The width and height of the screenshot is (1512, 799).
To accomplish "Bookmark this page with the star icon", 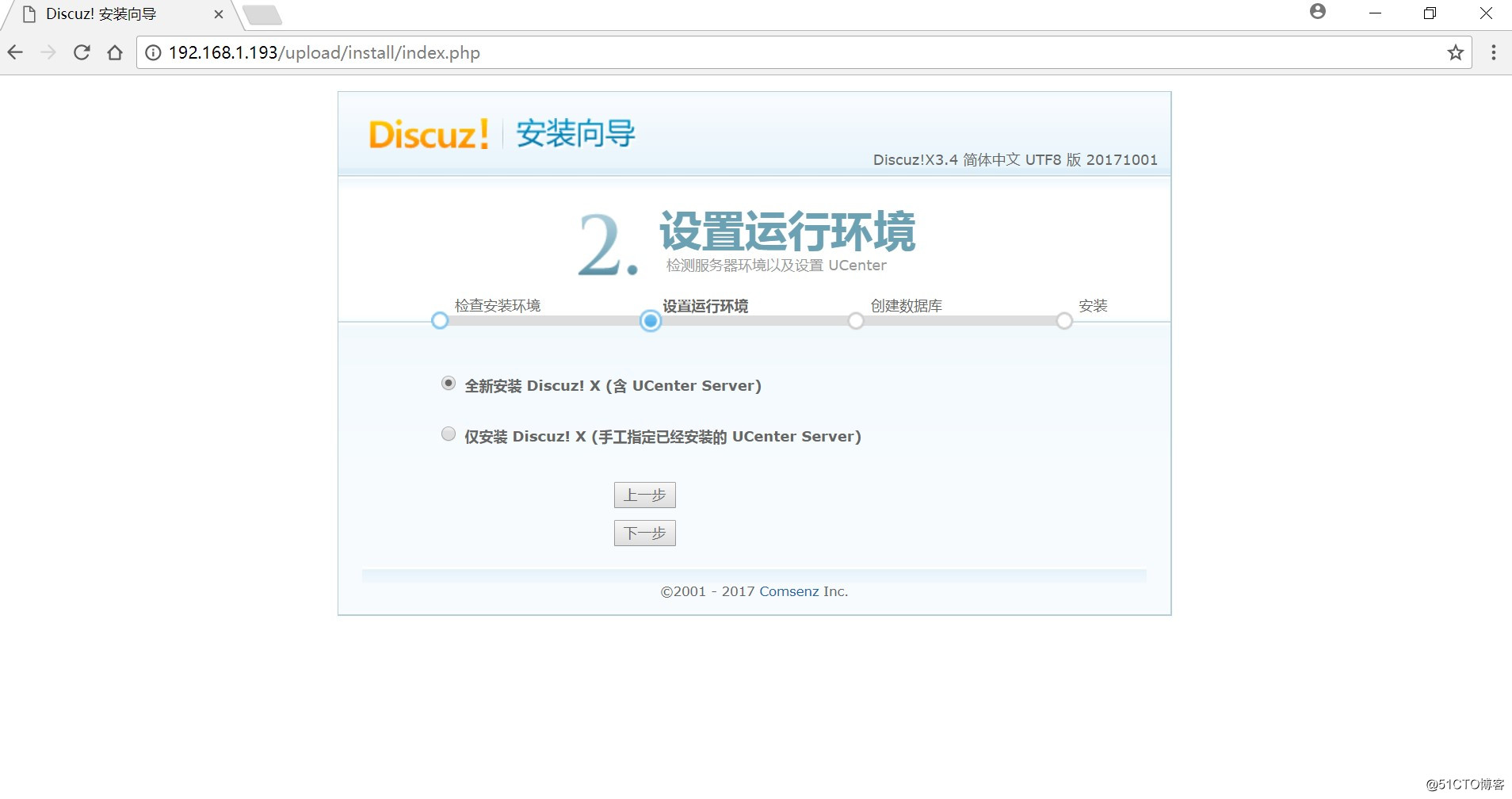I will [x=1455, y=52].
